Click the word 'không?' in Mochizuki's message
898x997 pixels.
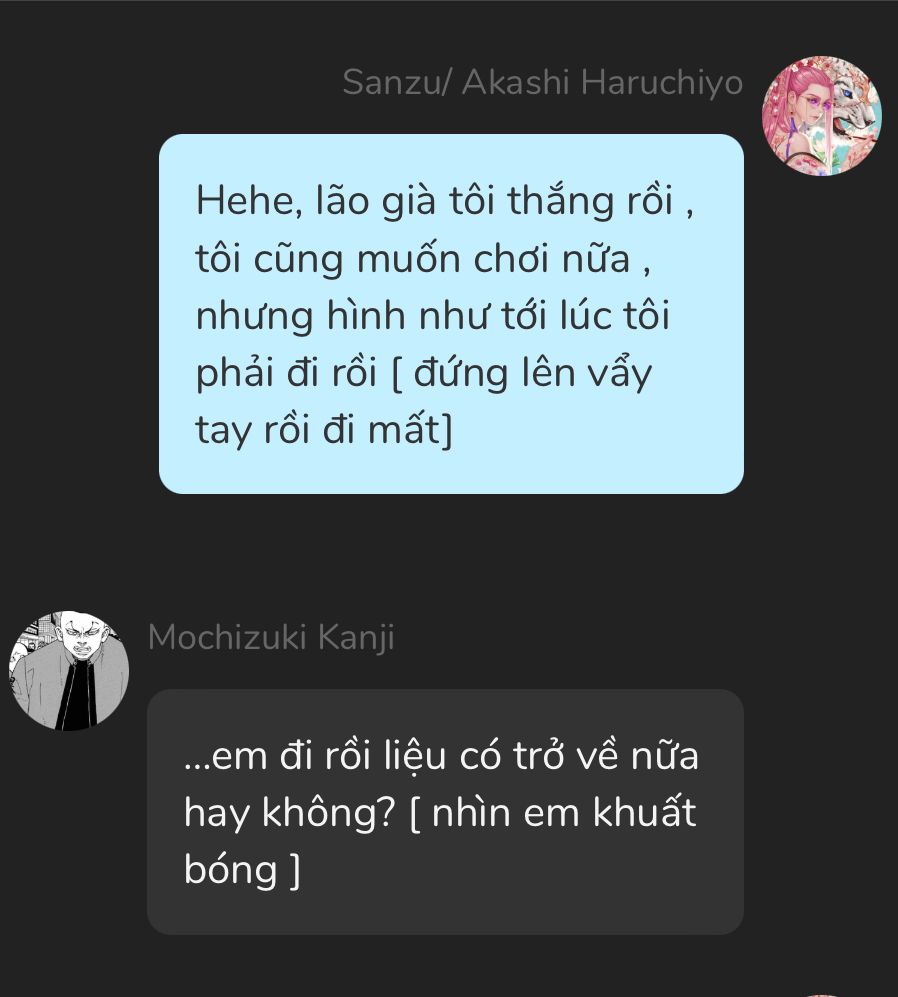pyautogui.click(x=329, y=813)
